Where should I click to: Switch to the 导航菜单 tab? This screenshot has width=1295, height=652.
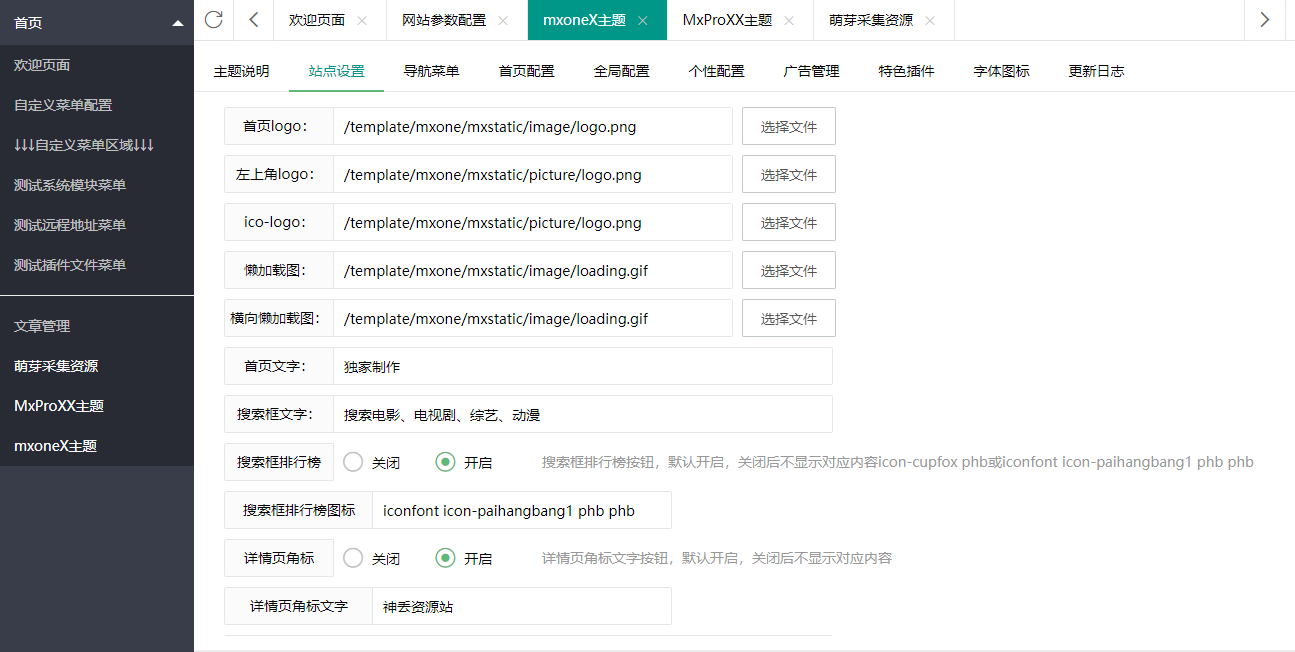(432, 71)
